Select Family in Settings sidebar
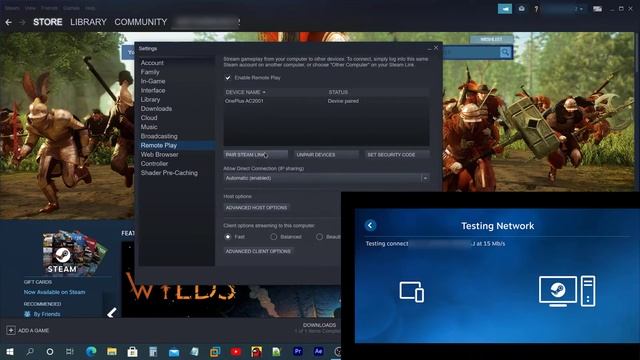Image resolution: width=640 pixels, height=360 pixels. click(150, 72)
